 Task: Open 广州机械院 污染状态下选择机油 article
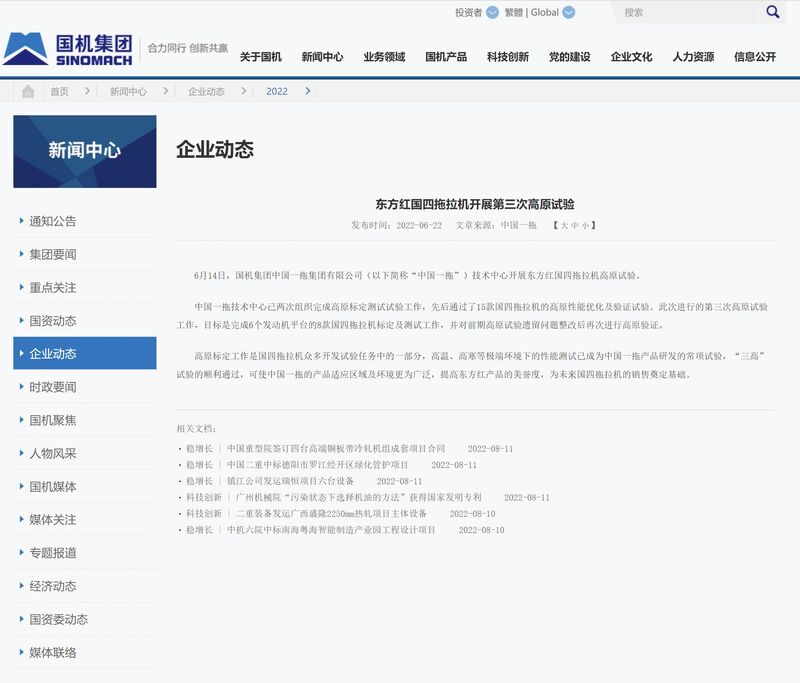pos(358,497)
